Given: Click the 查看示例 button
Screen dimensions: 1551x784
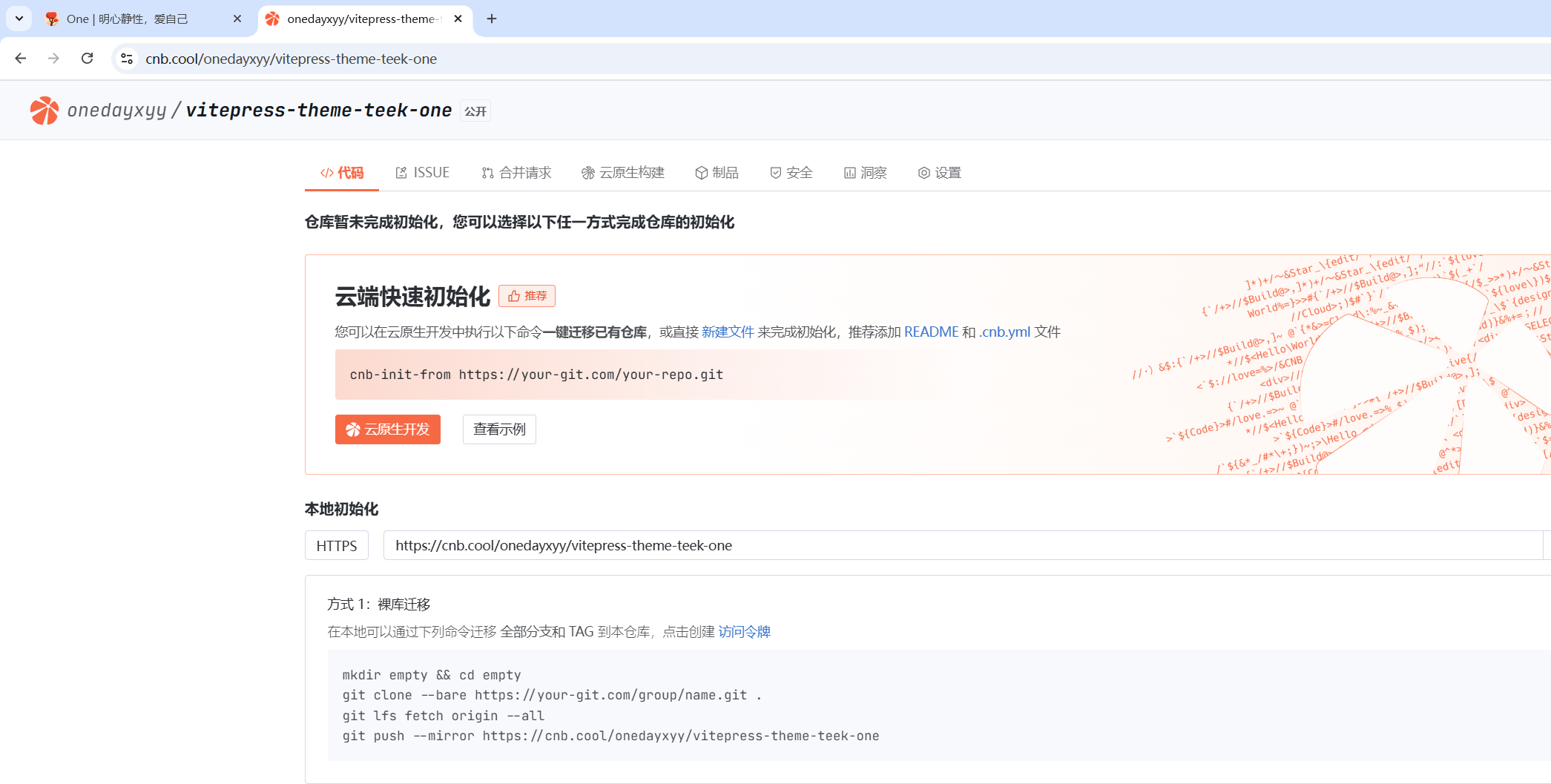Looking at the screenshot, I should [x=499, y=429].
